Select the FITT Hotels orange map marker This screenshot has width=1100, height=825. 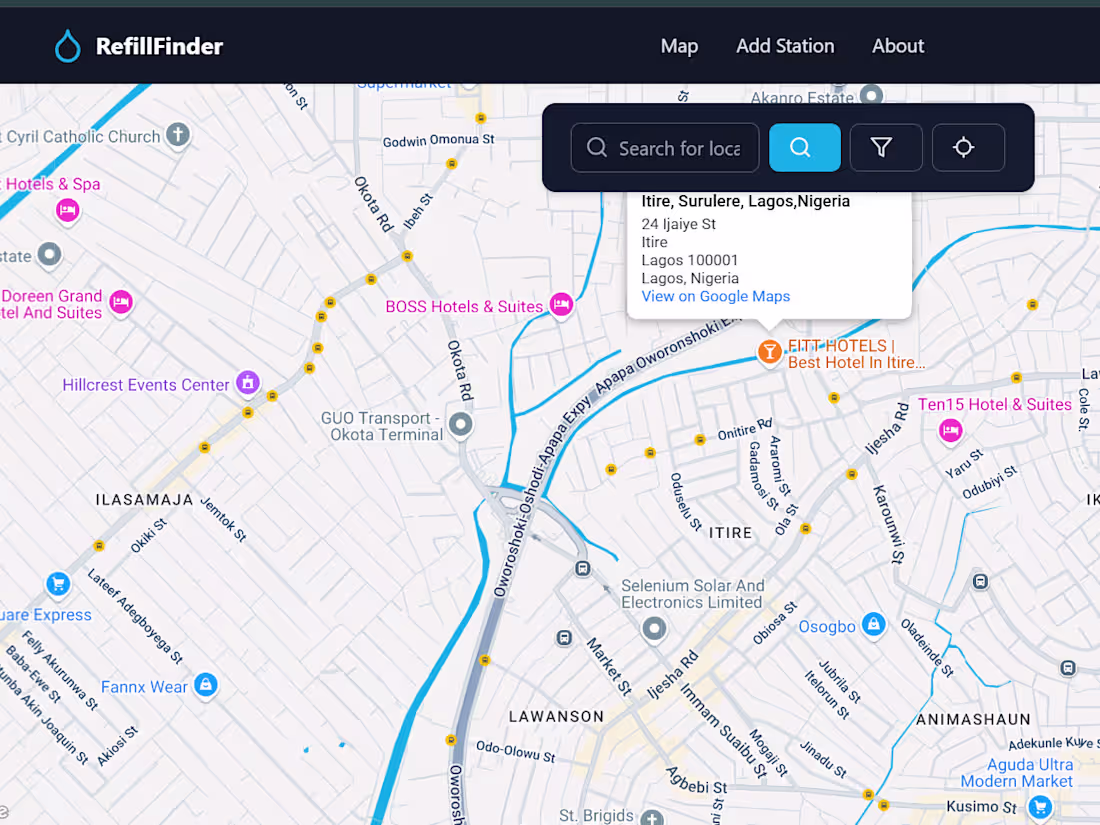coord(768,353)
